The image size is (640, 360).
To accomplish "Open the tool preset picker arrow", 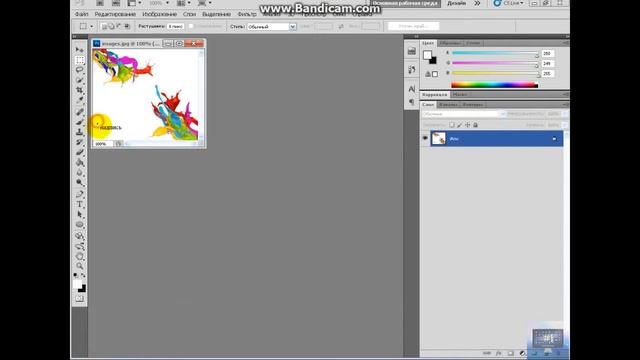I will [x=91, y=27].
